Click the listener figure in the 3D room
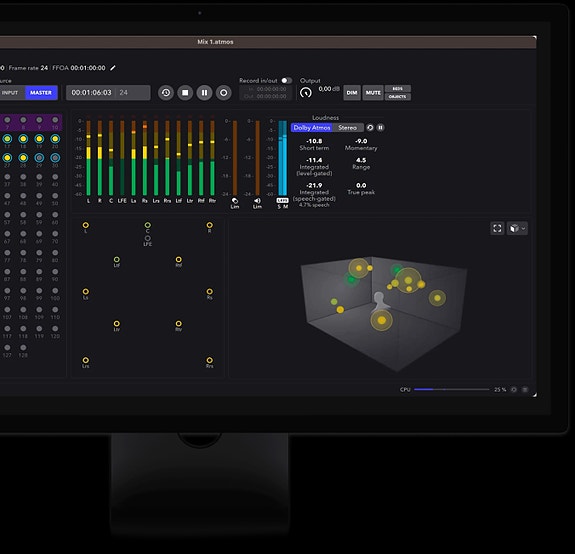This screenshot has width=575, height=554. [380, 301]
